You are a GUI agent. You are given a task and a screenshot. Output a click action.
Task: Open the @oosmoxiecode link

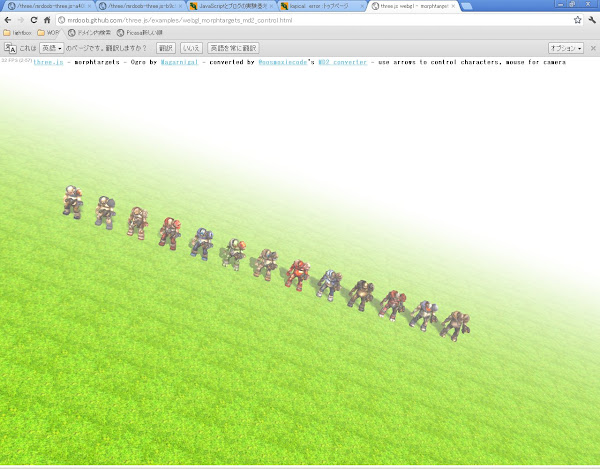(x=283, y=62)
